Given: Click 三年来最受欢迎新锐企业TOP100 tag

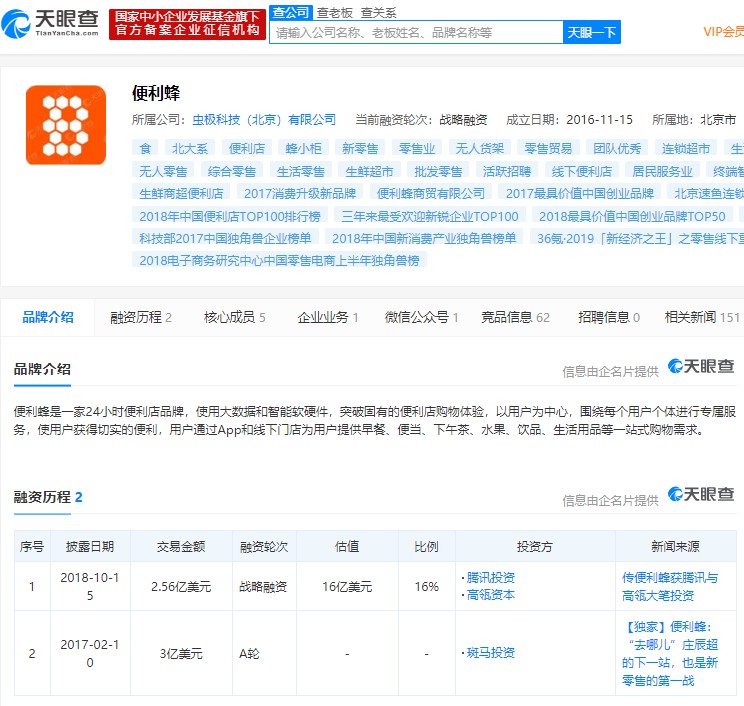Looking at the screenshot, I should click(x=430, y=216).
